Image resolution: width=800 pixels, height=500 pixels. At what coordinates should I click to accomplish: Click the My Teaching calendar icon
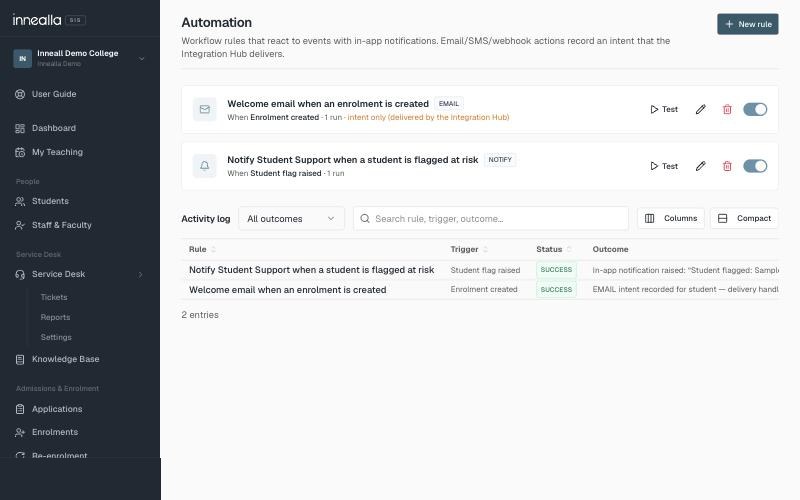click(x=20, y=152)
